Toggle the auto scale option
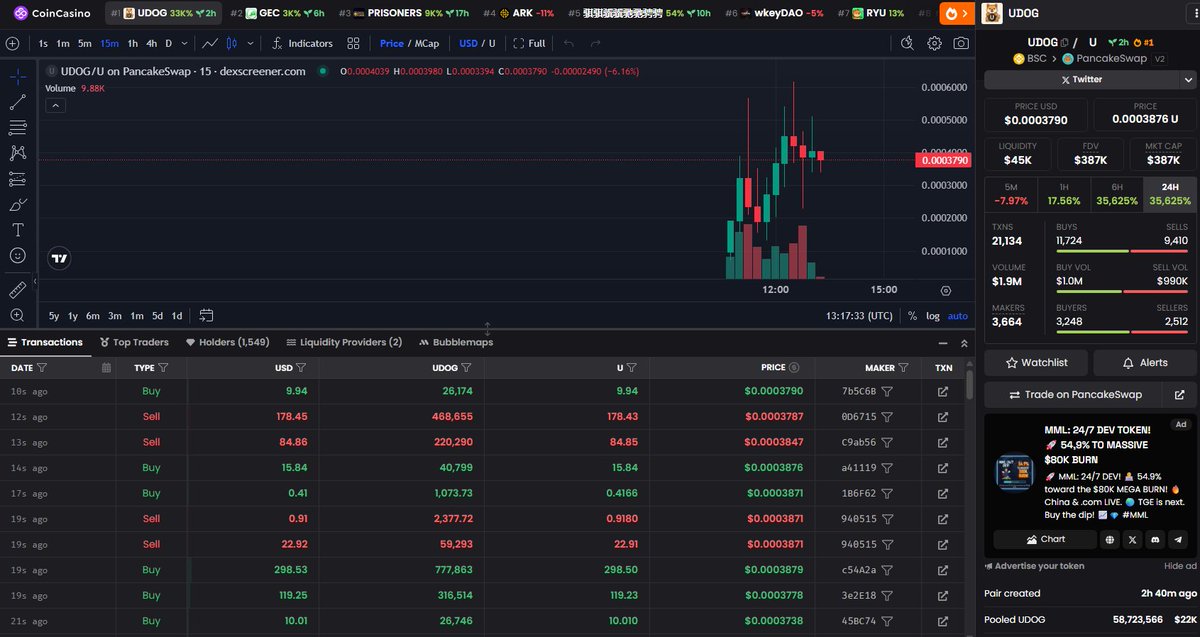This screenshot has height=637, width=1200. point(958,316)
